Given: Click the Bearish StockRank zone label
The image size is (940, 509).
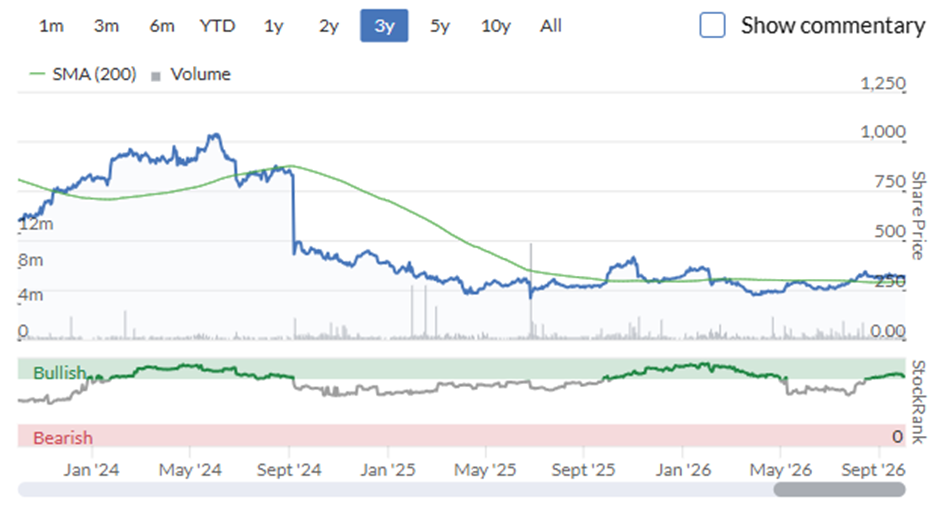Looking at the screenshot, I should click(62, 438).
